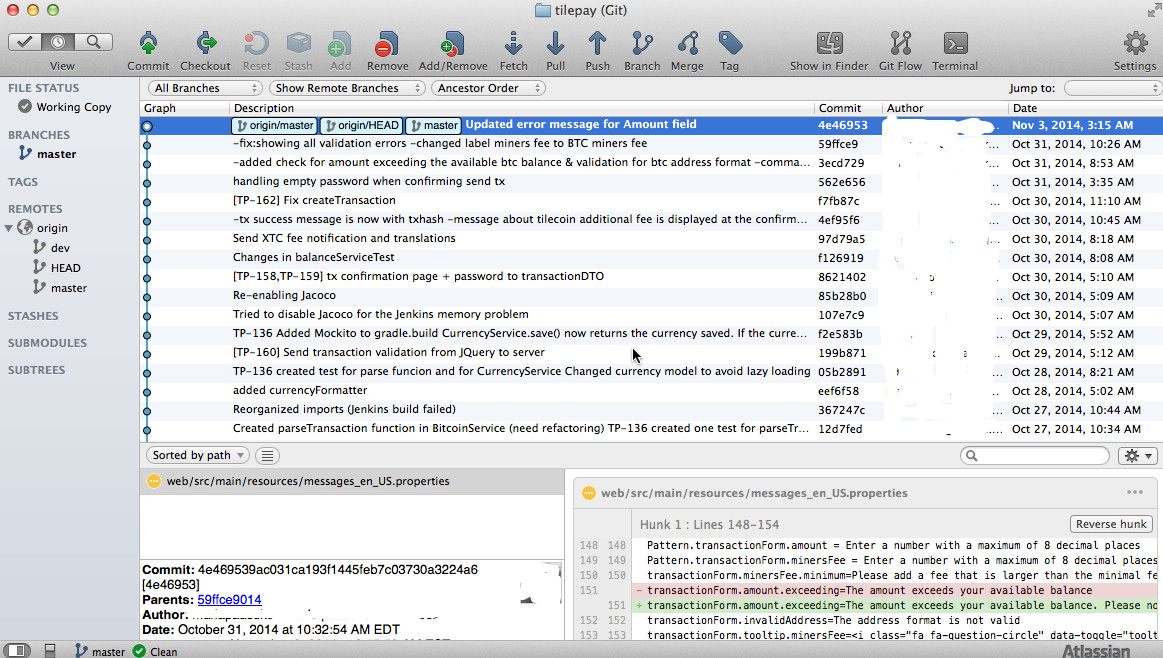Click master branch indicator in status bar

[x=100, y=651]
